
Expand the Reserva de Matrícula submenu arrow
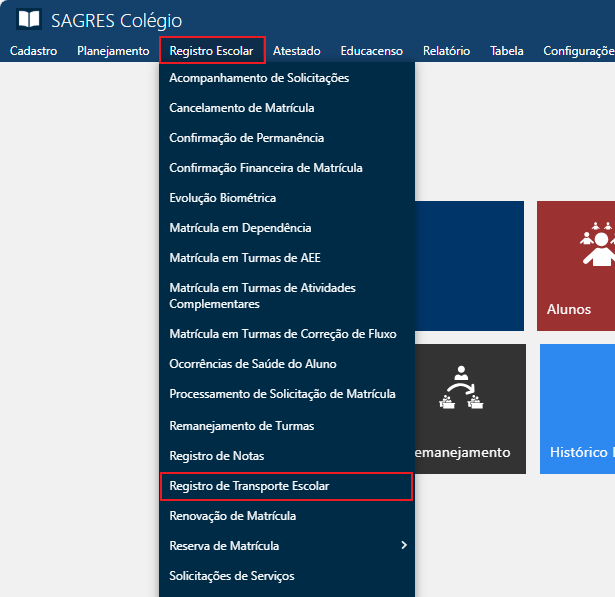(x=403, y=546)
